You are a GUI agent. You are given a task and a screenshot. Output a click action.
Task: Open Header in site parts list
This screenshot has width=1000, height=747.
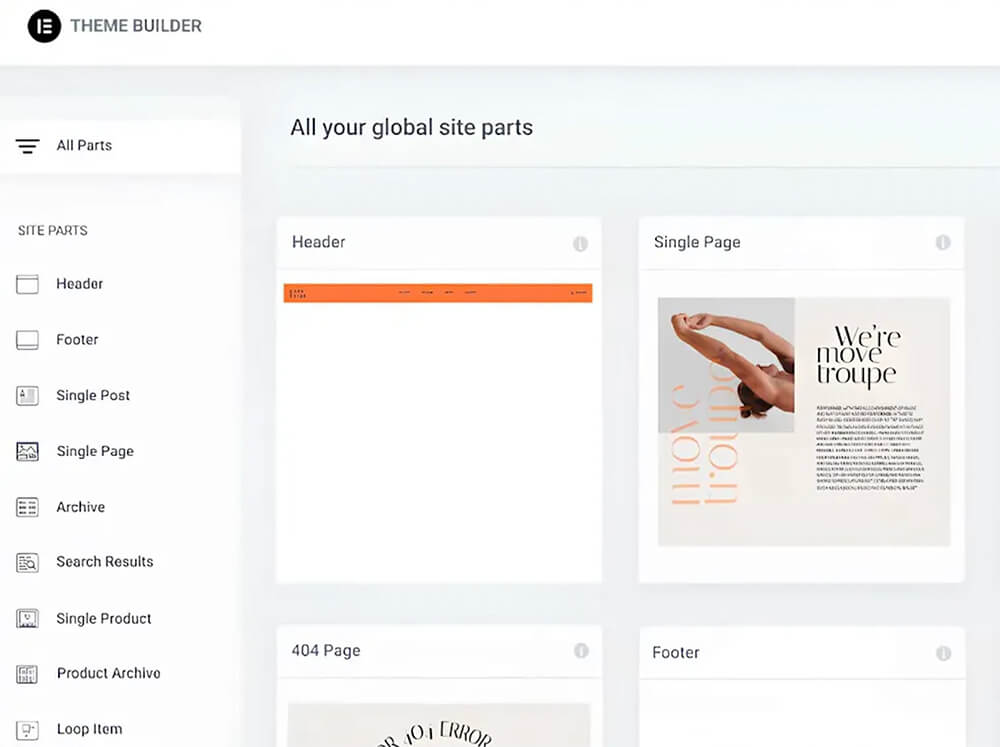tap(80, 284)
